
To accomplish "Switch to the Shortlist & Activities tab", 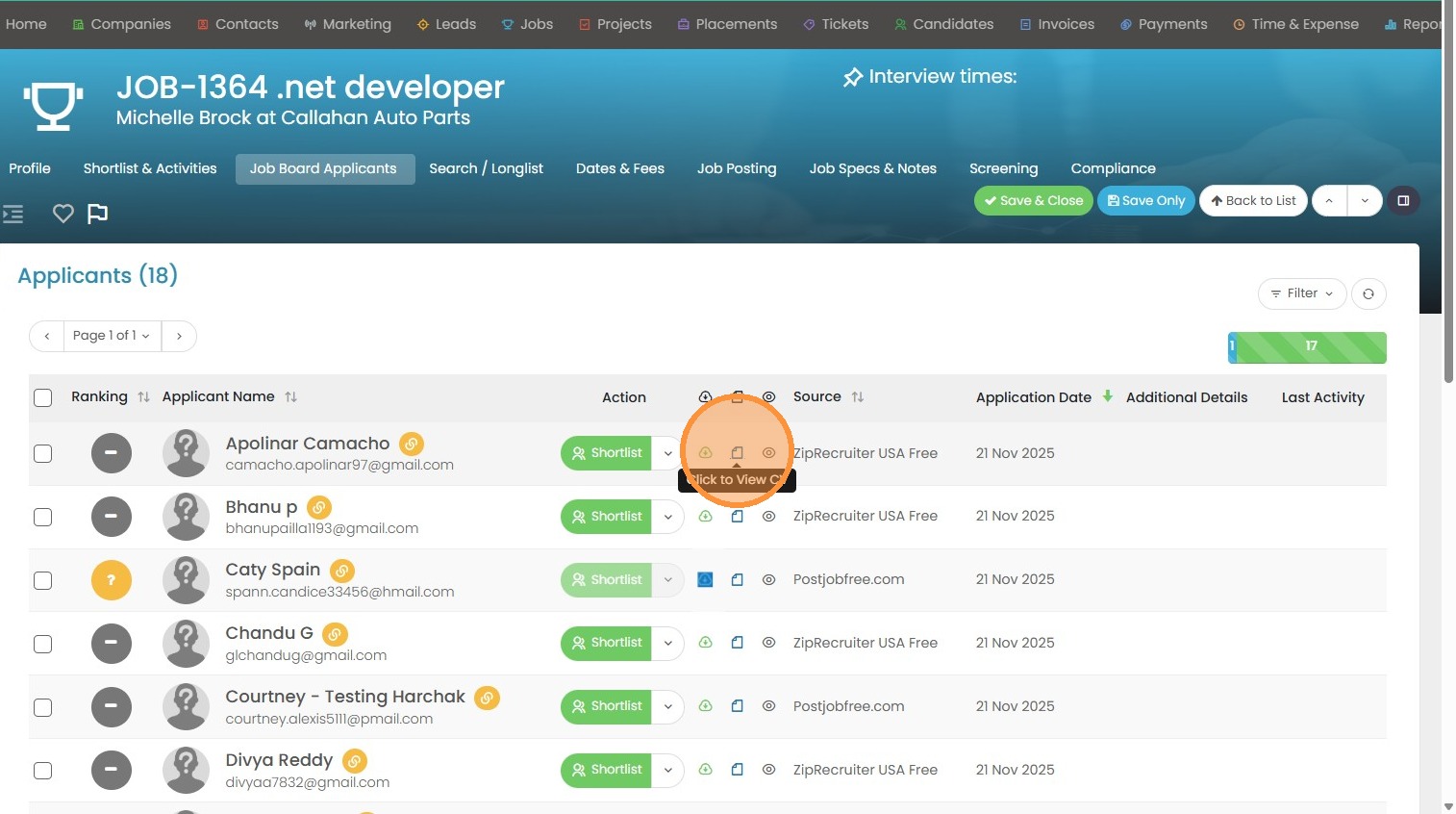I will [150, 168].
